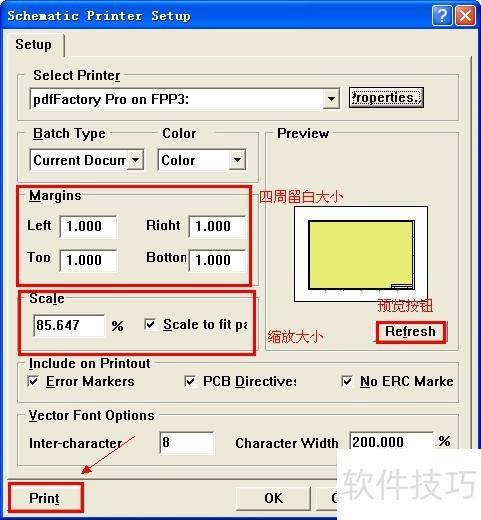Click the Preview group label
481x520 pixels.
[x=303, y=133]
